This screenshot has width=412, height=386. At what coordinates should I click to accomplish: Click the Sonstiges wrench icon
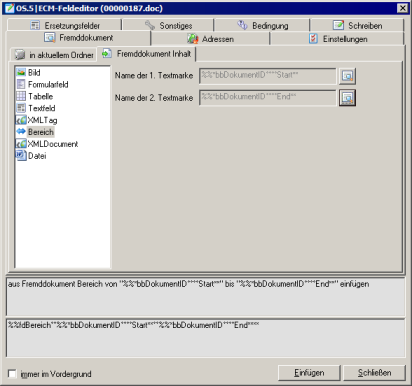pos(150,25)
